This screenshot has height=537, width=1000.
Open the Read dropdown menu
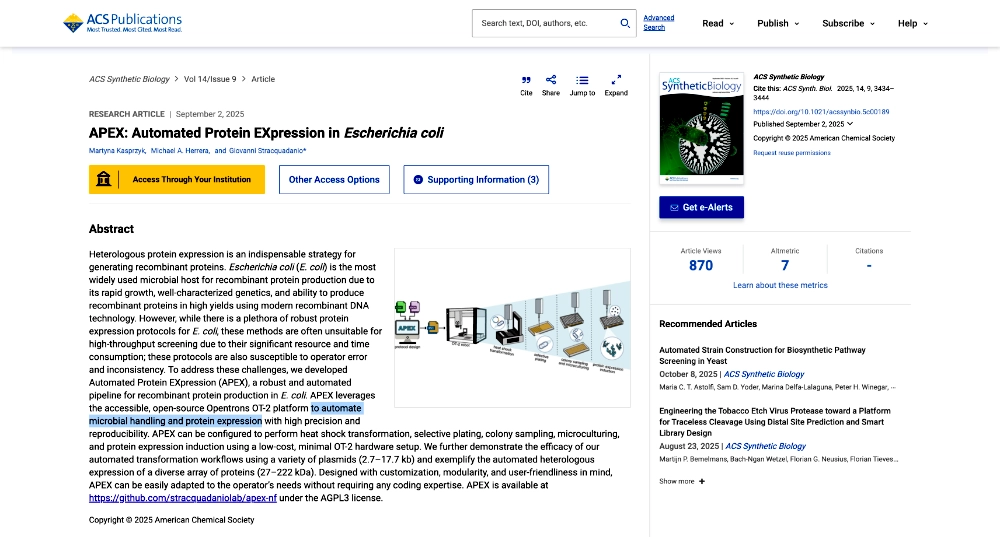click(x=718, y=23)
